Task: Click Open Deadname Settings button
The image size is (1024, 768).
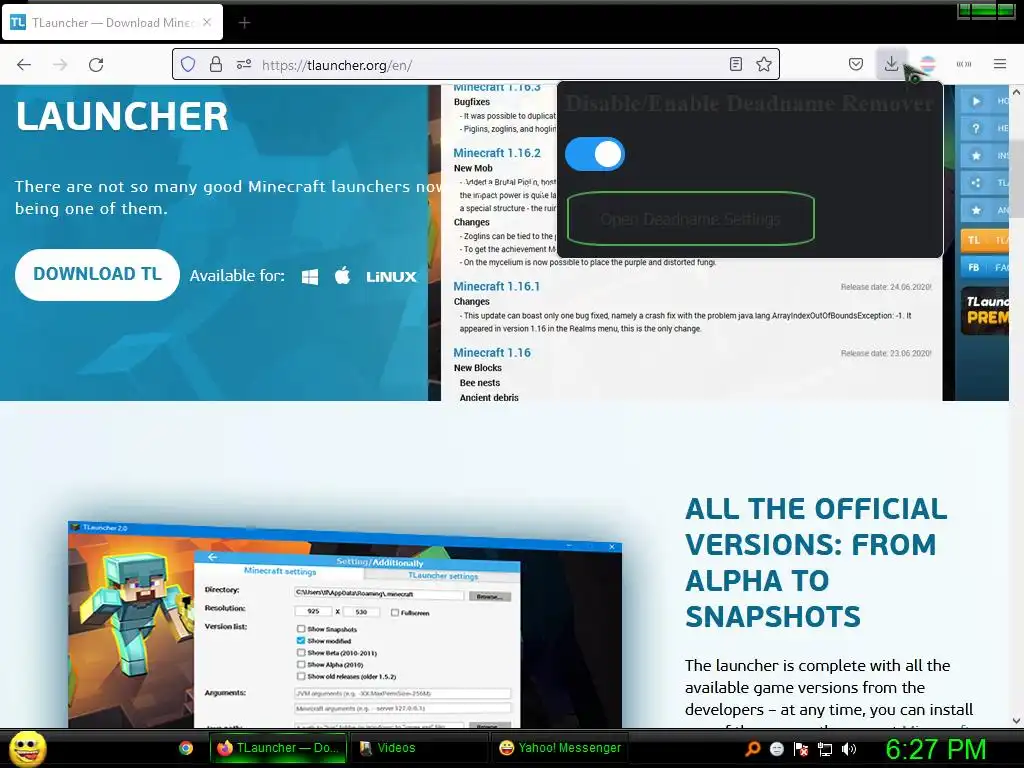Action: pyautogui.click(x=690, y=219)
